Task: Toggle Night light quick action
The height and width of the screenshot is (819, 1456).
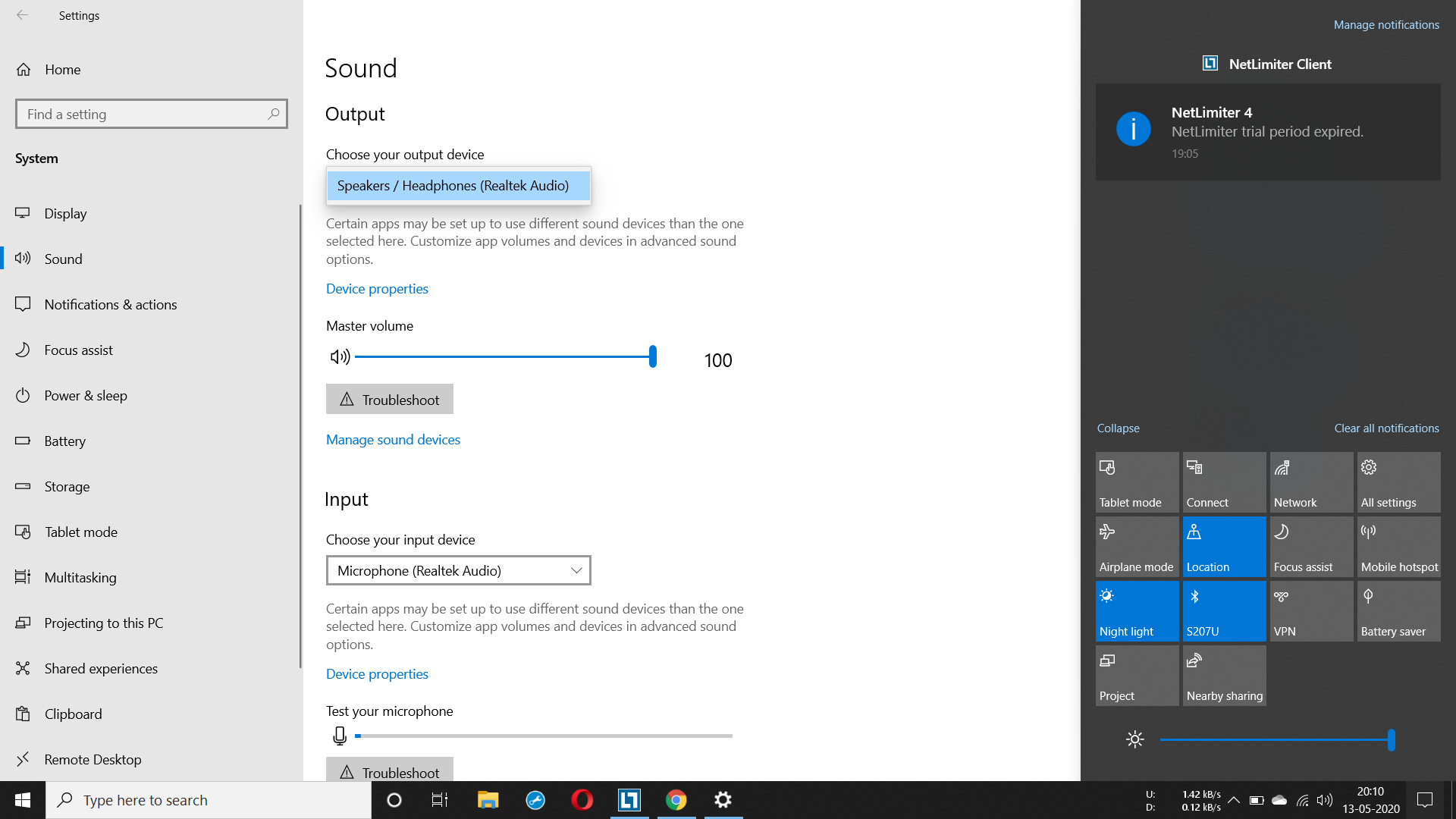Action: pos(1137,611)
